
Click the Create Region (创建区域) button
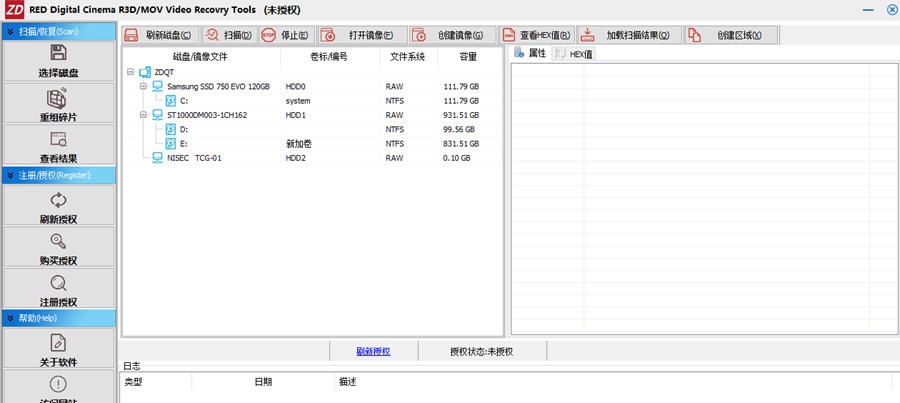click(x=731, y=35)
